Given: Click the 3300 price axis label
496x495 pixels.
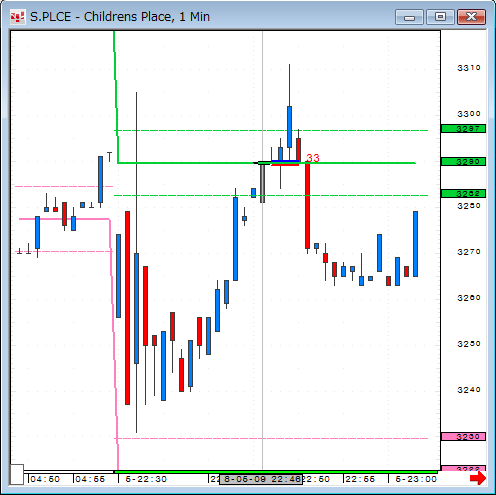Looking at the screenshot, I should pos(469,114).
